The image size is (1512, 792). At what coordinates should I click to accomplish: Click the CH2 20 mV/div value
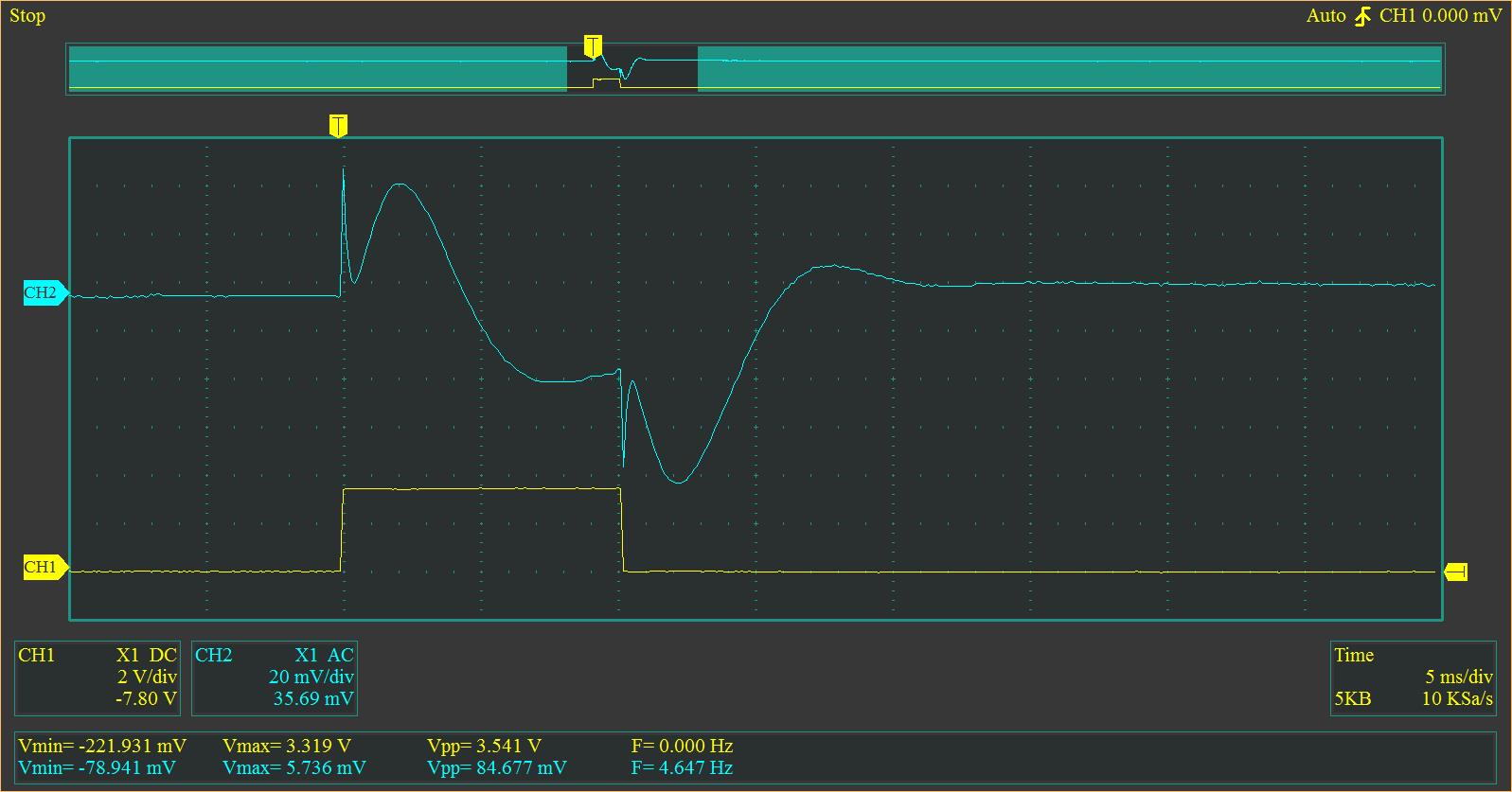click(x=311, y=677)
